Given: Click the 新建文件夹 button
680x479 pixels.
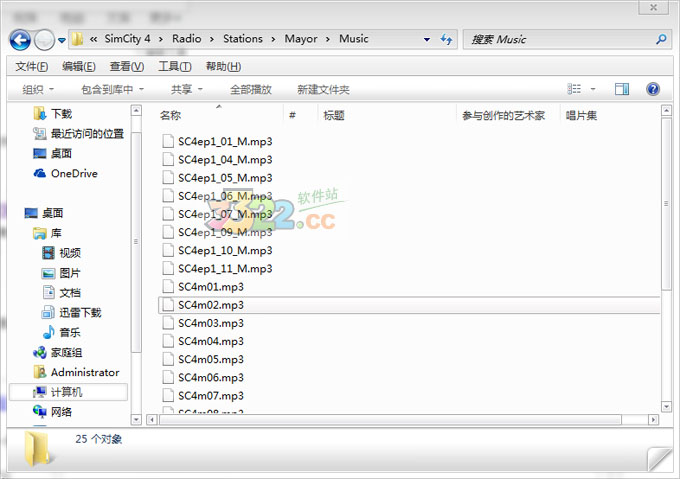Looking at the screenshot, I should coord(323,90).
